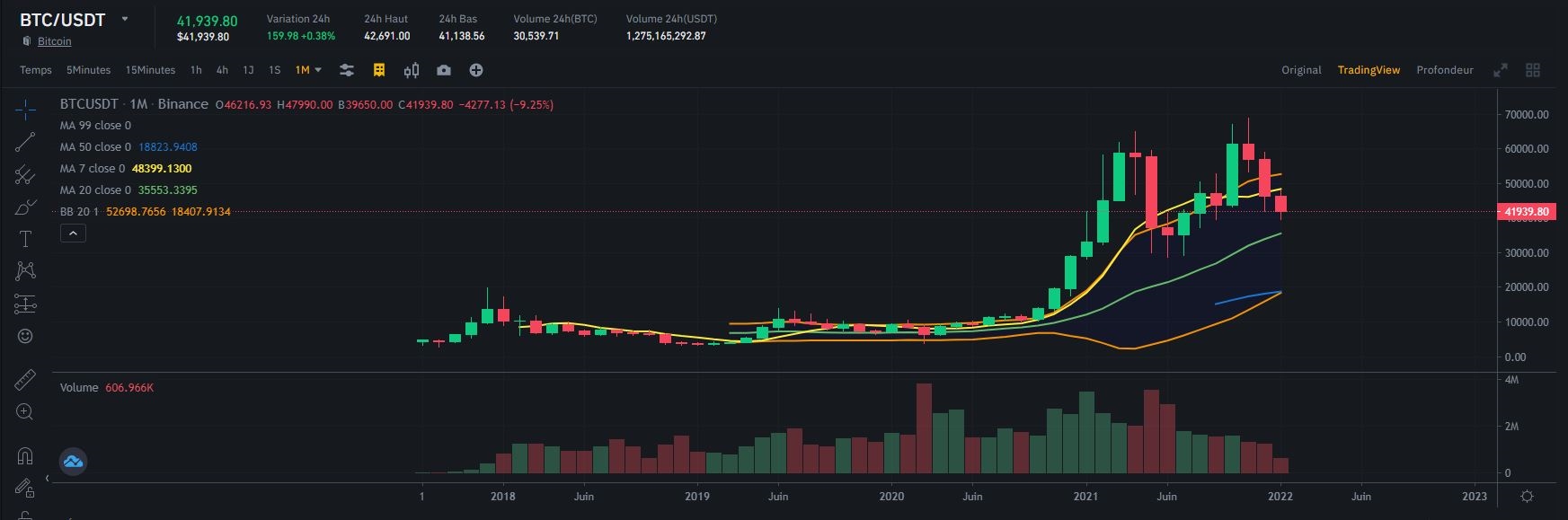1568x520 pixels.
Task: Click the Volume 24h(BTC) value 30,539.71
Action: (x=536, y=36)
